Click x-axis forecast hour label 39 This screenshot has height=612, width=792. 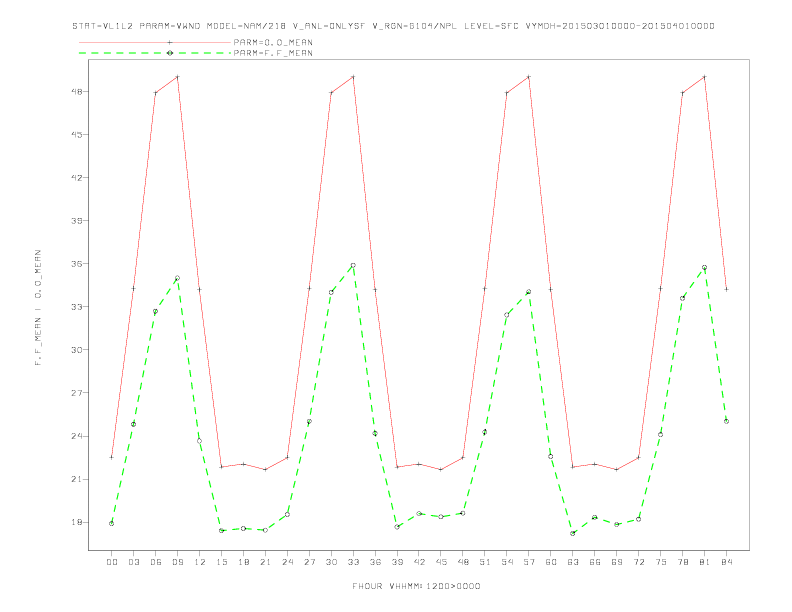(x=397, y=562)
